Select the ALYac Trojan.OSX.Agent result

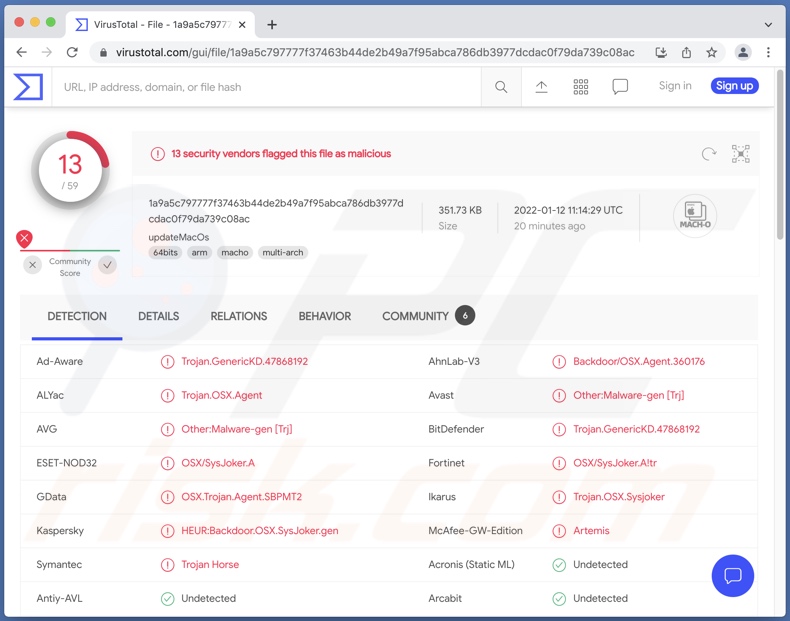[x=221, y=395]
